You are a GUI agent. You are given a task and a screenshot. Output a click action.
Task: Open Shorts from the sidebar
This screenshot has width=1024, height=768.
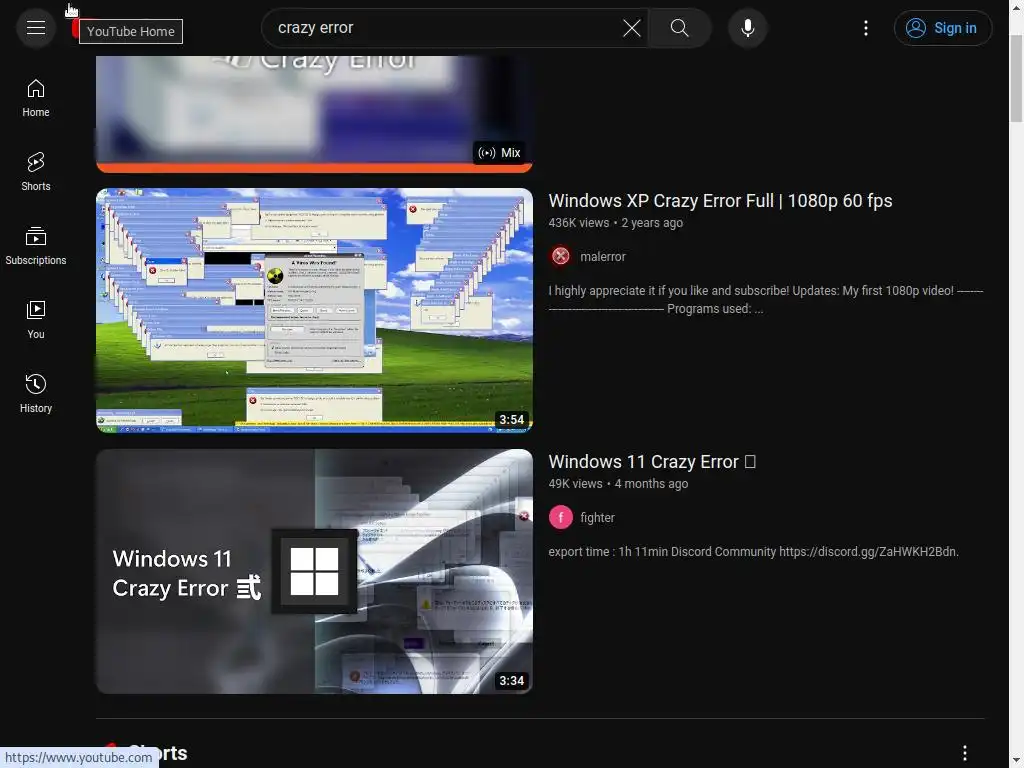coord(36,172)
